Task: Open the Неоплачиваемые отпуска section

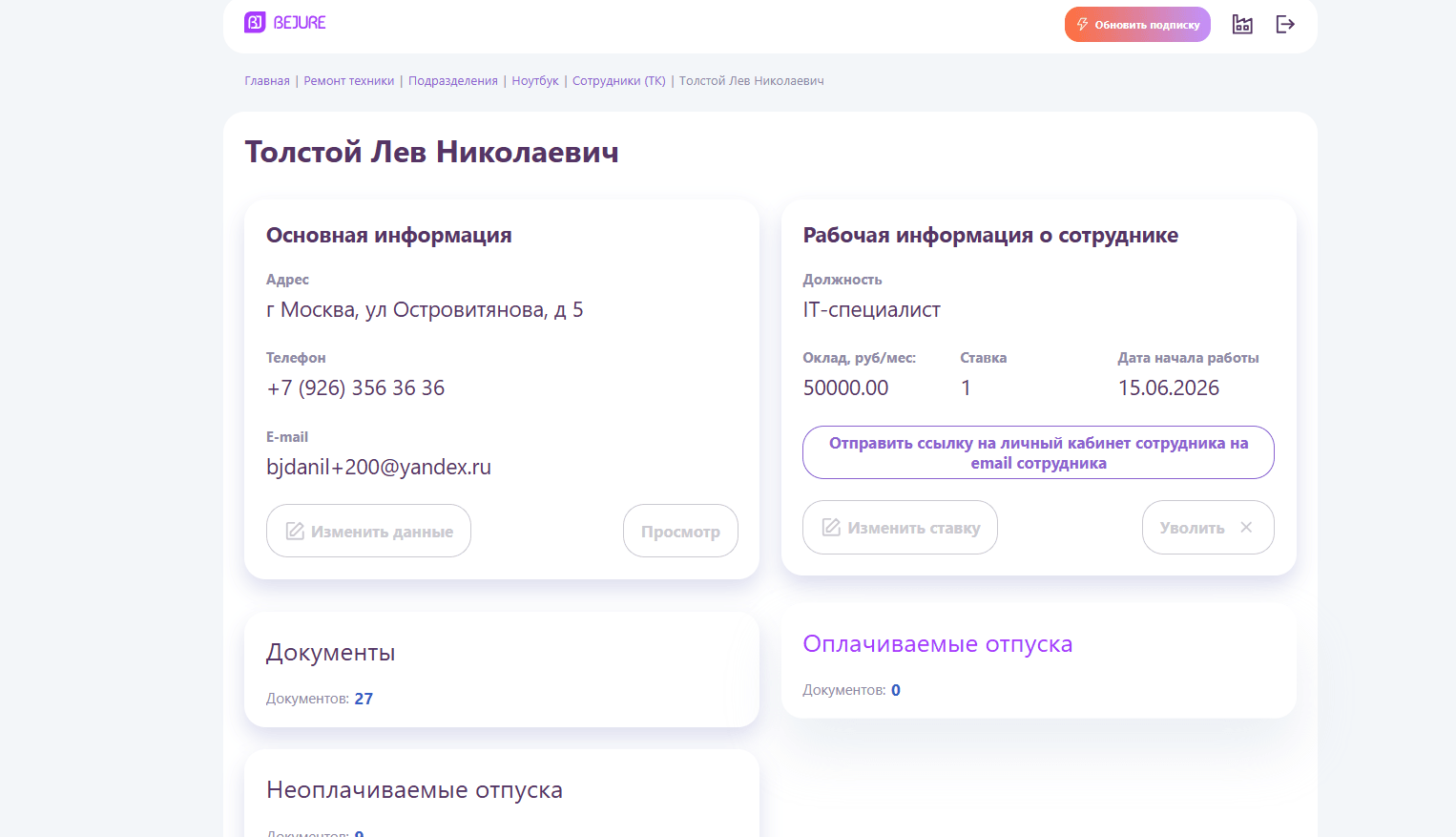Action: pos(414,790)
